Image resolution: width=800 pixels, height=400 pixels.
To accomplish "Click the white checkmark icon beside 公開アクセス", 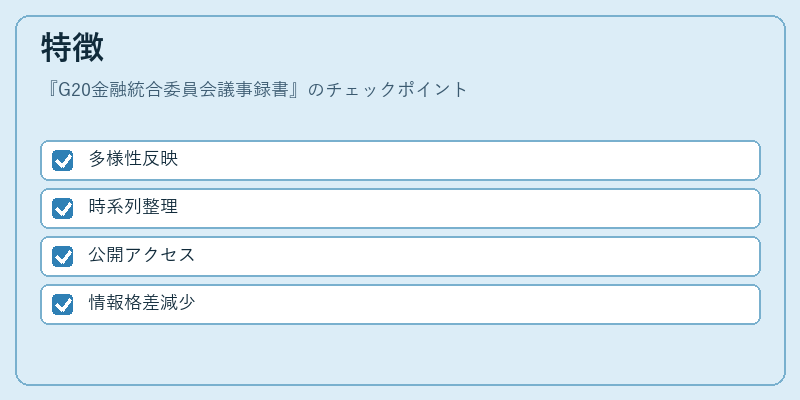I will 62,257.
